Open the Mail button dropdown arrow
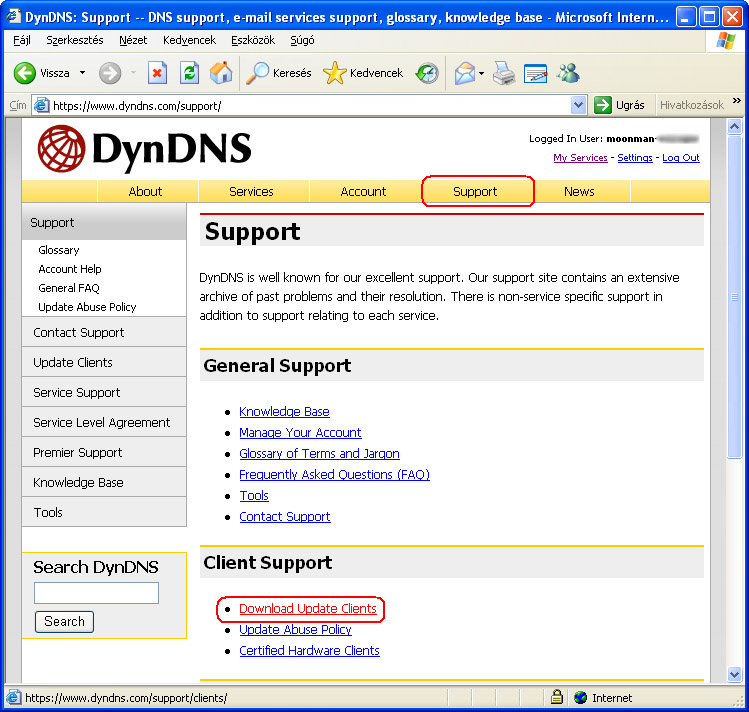This screenshot has width=749, height=712. point(481,74)
